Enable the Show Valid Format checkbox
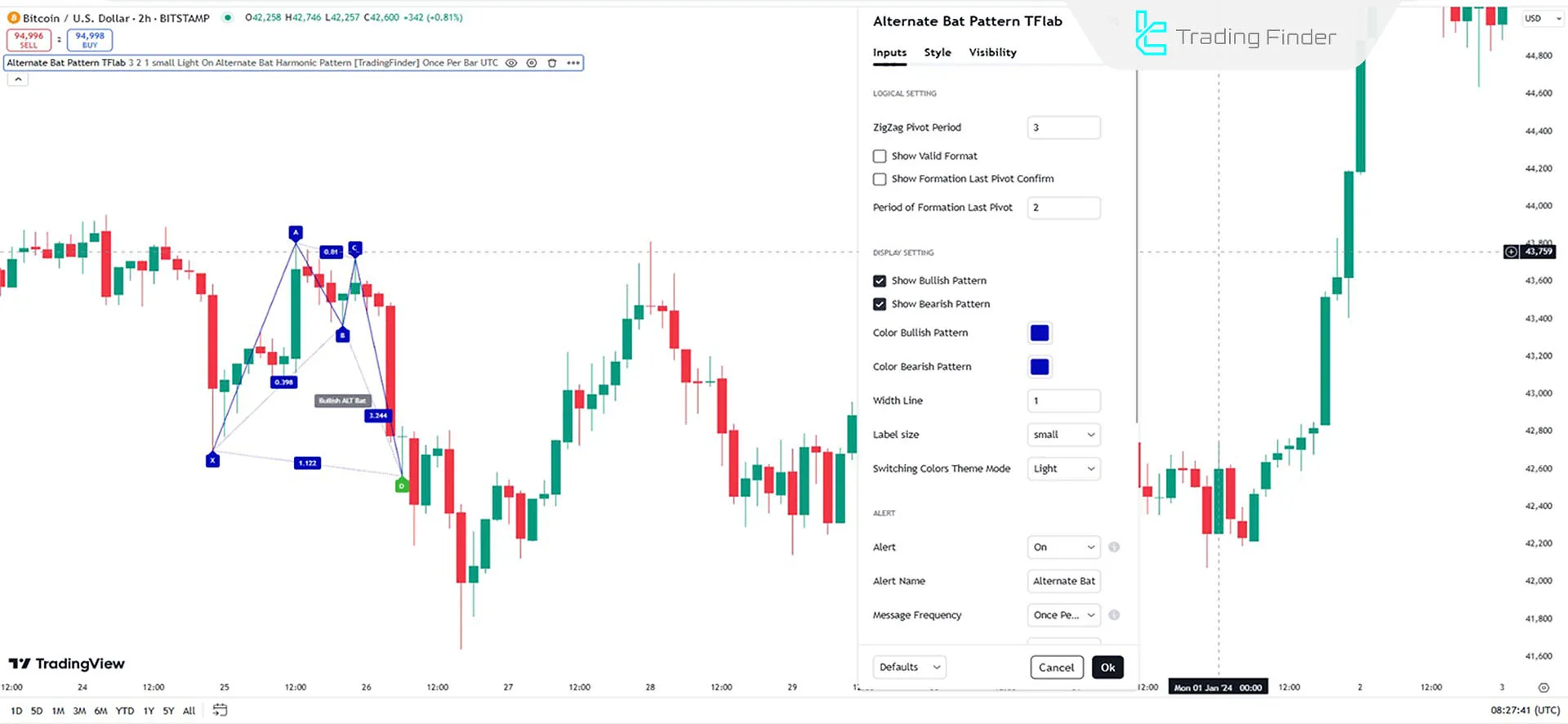The image size is (1568, 724). tap(880, 156)
